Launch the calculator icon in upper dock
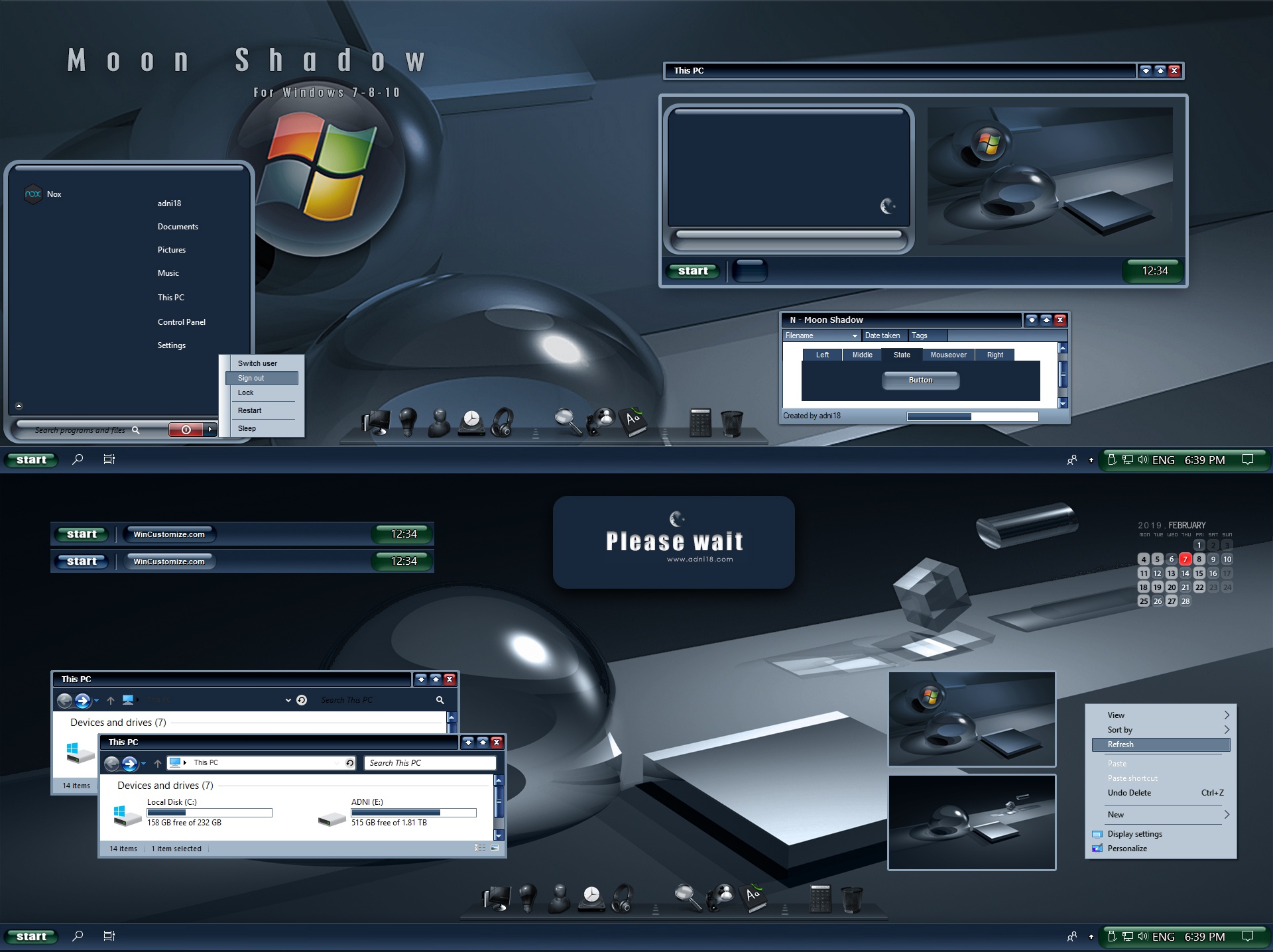 click(700, 422)
